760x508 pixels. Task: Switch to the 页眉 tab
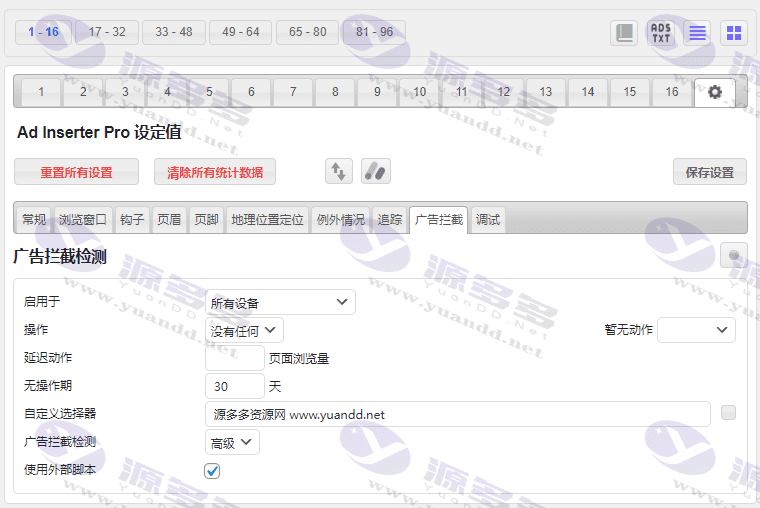169,220
